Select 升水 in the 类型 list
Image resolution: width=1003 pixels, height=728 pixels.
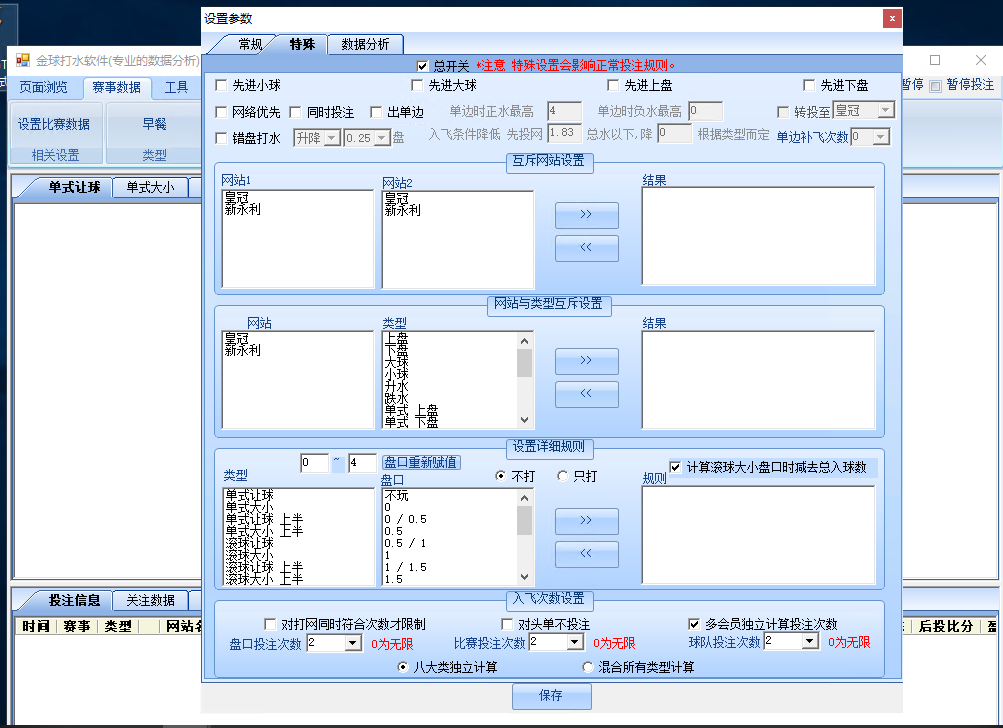396,386
